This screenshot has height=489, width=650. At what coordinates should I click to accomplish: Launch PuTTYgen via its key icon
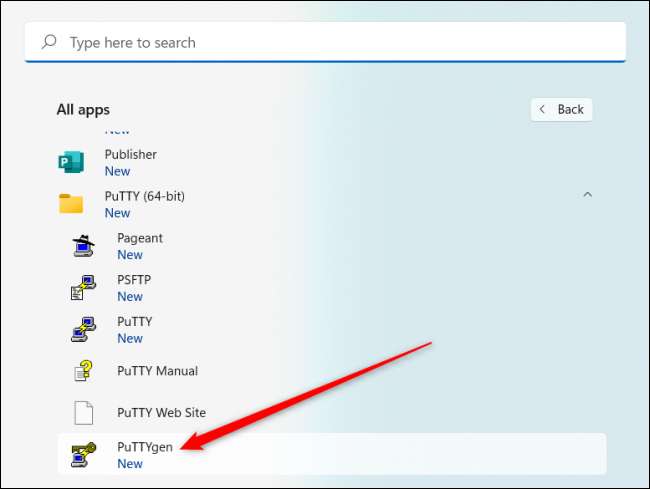pyautogui.click(x=83, y=455)
